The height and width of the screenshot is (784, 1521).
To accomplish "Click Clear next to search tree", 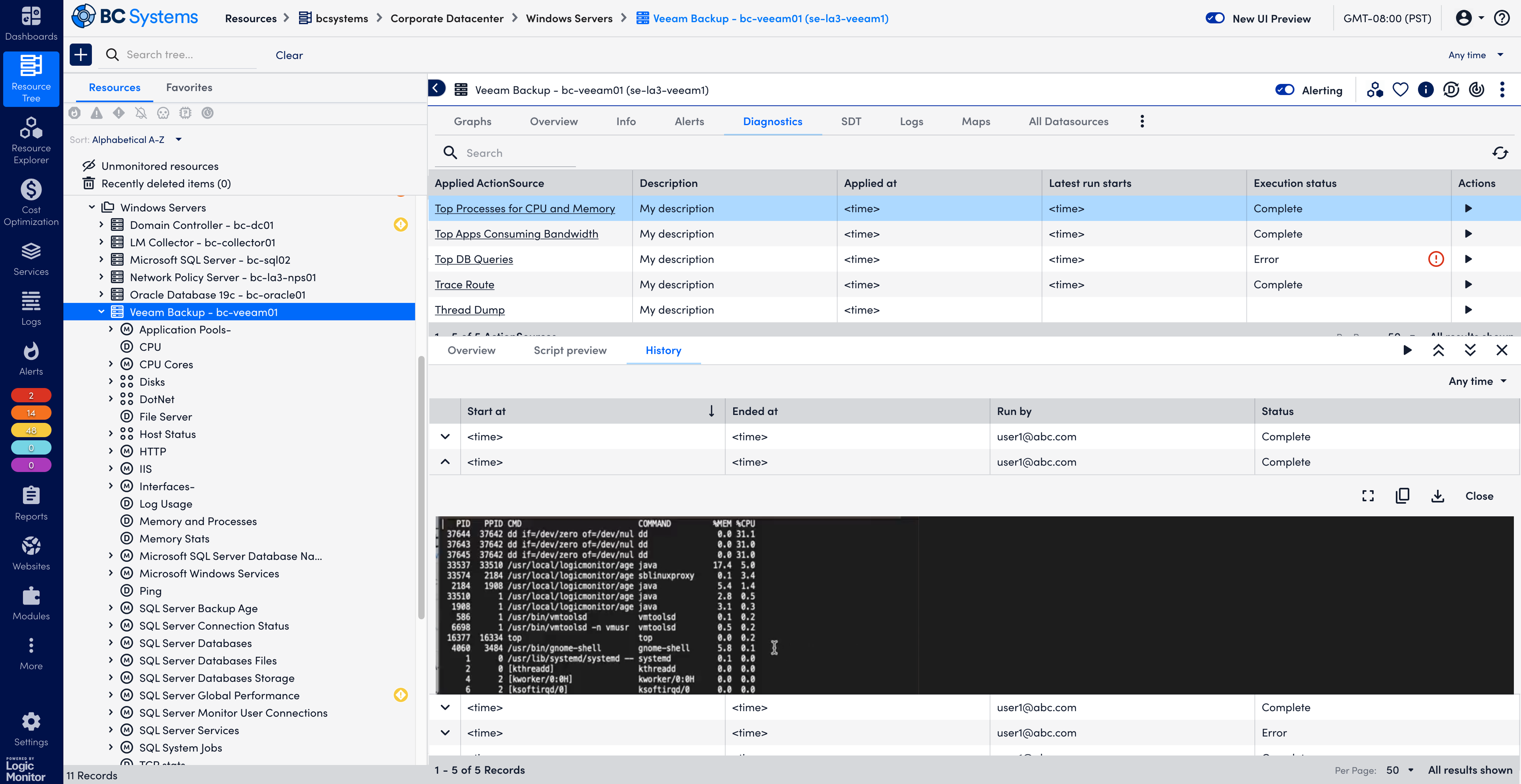I will pos(289,55).
